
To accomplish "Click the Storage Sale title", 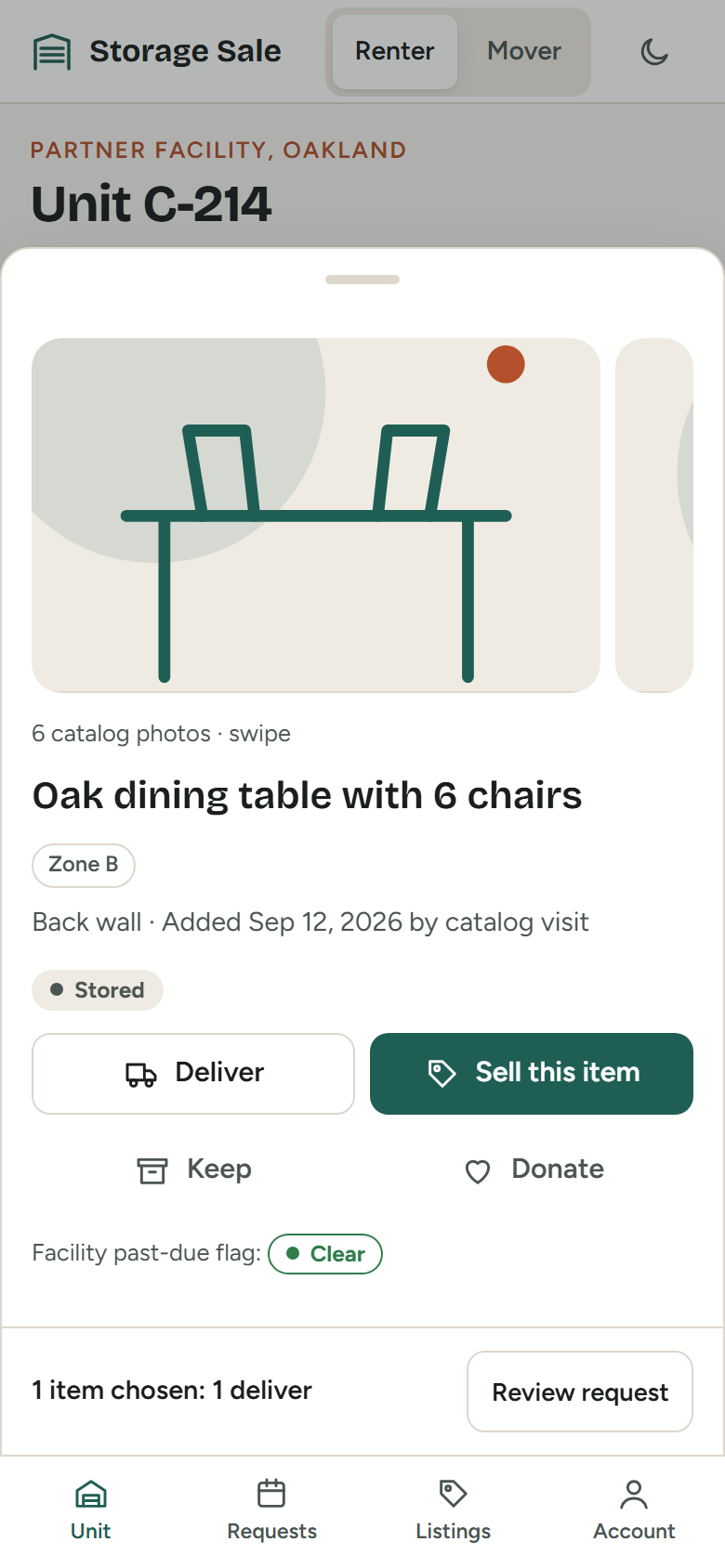I will (x=185, y=51).
